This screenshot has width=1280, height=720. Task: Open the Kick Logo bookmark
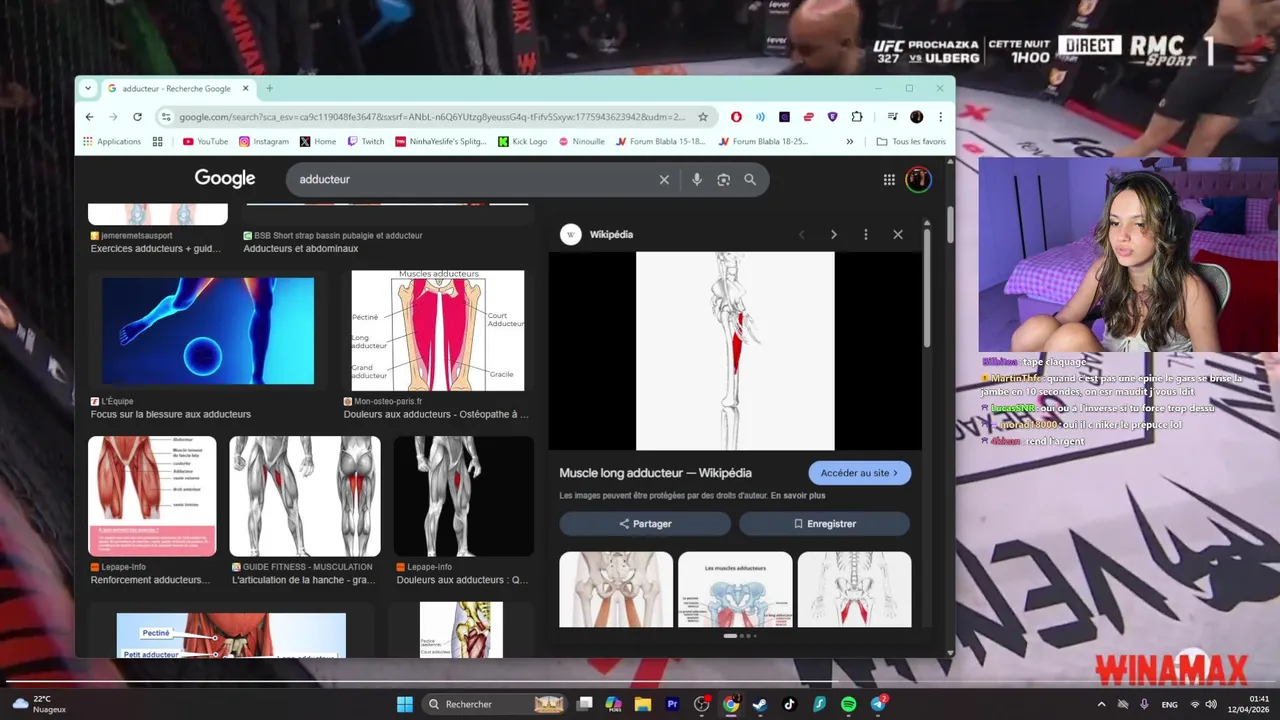(523, 142)
